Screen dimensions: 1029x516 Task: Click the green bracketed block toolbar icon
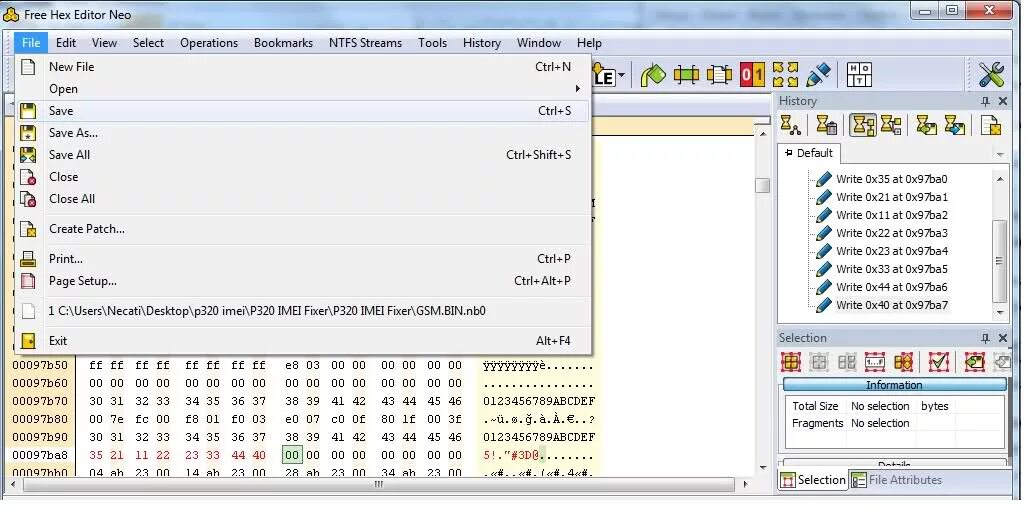click(x=686, y=75)
